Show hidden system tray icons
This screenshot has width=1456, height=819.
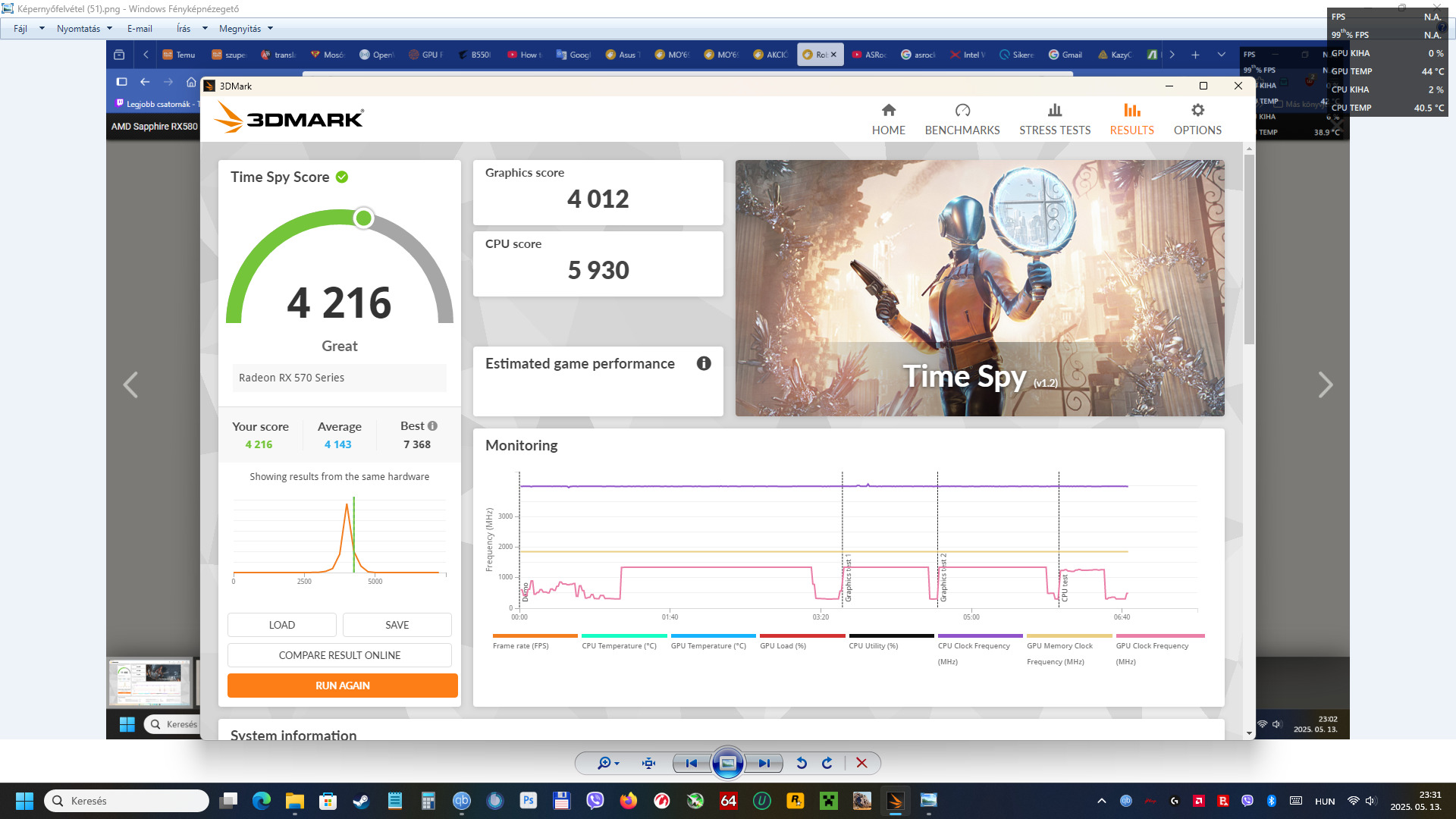[1102, 801]
